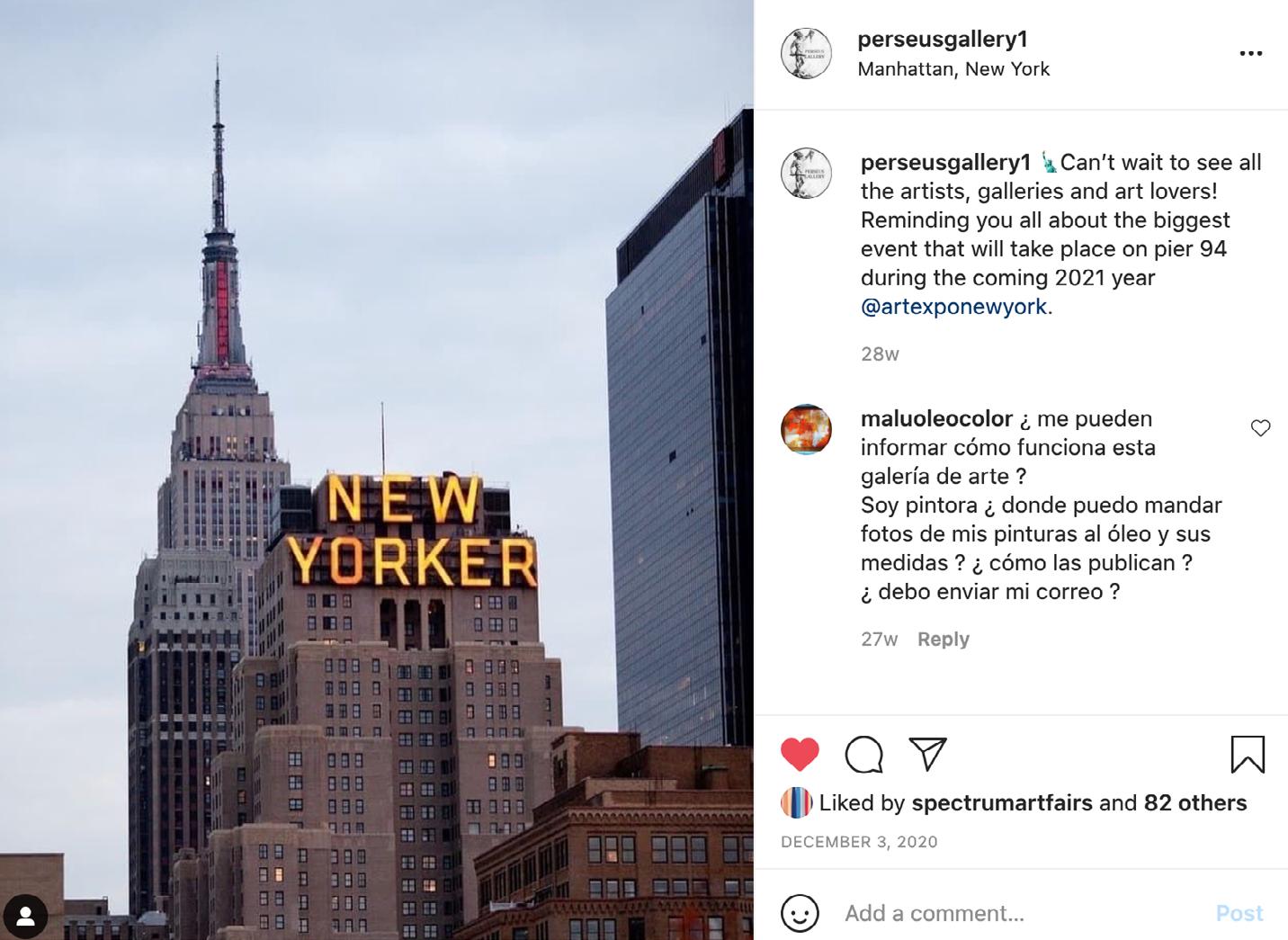The height and width of the screenshot is (940, 1288).
Task: Open emoji picker smiley icon
Action: tap(800, 913)
